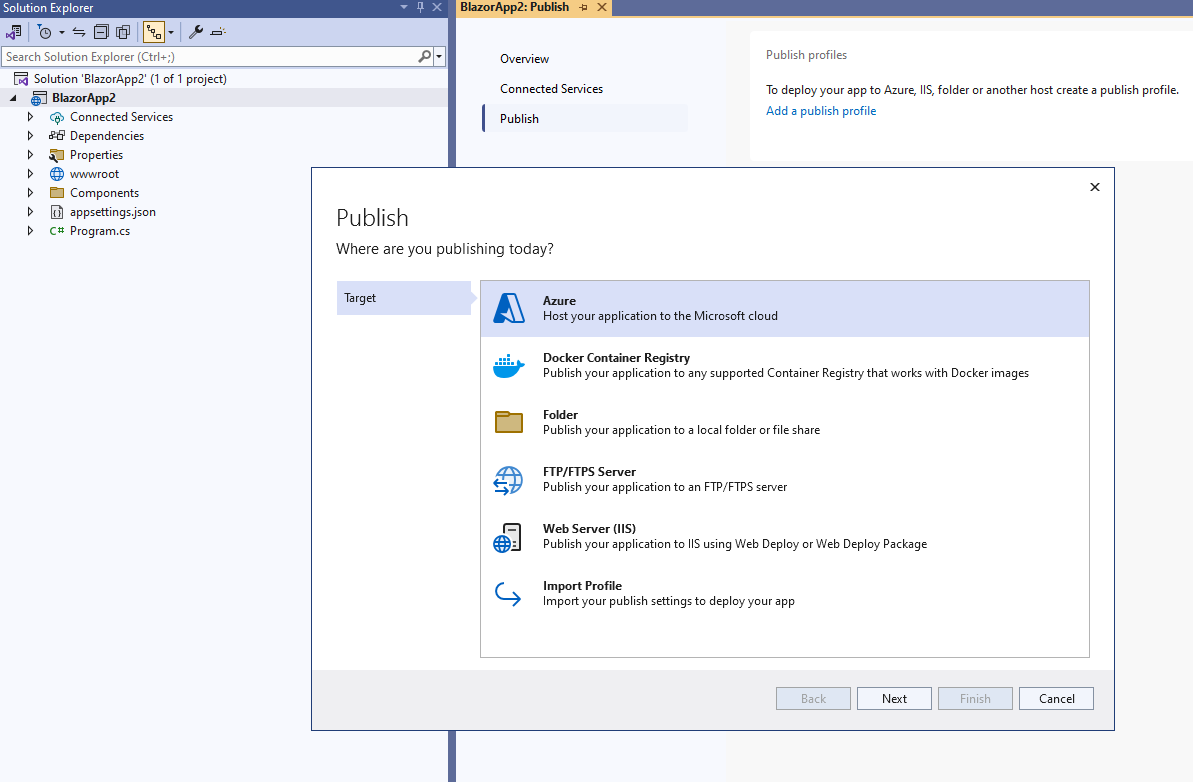This screenshot has height=782, width=1193.
Task: Select the Target step in Publish dialog
Action: (404, 298)
